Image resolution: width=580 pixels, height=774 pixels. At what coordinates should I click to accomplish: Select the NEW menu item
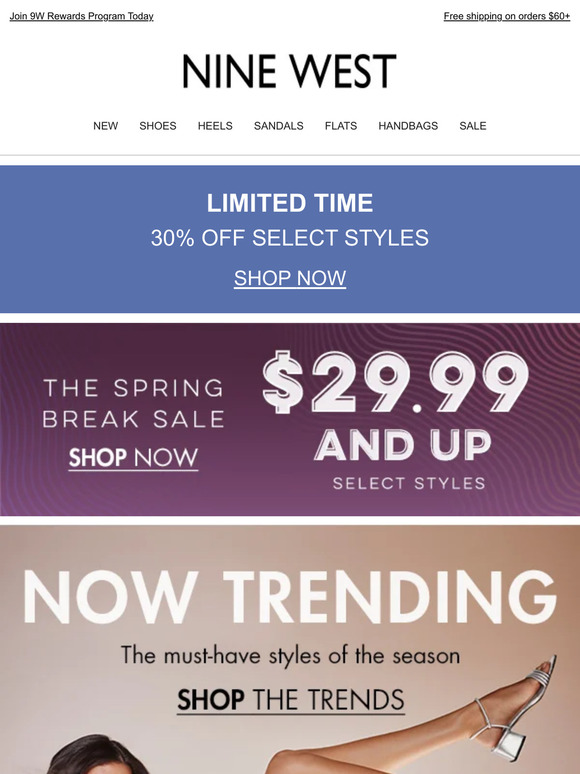106,126
